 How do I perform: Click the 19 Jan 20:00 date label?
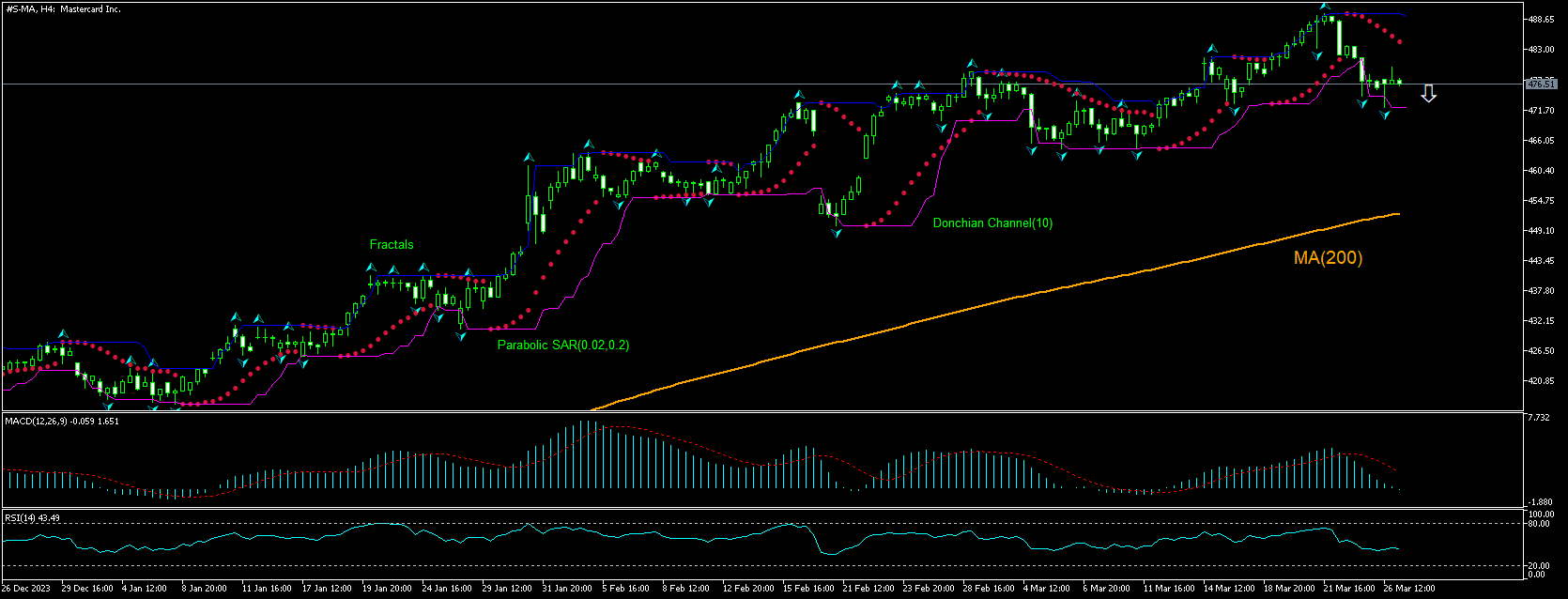(x=388, y=589)
